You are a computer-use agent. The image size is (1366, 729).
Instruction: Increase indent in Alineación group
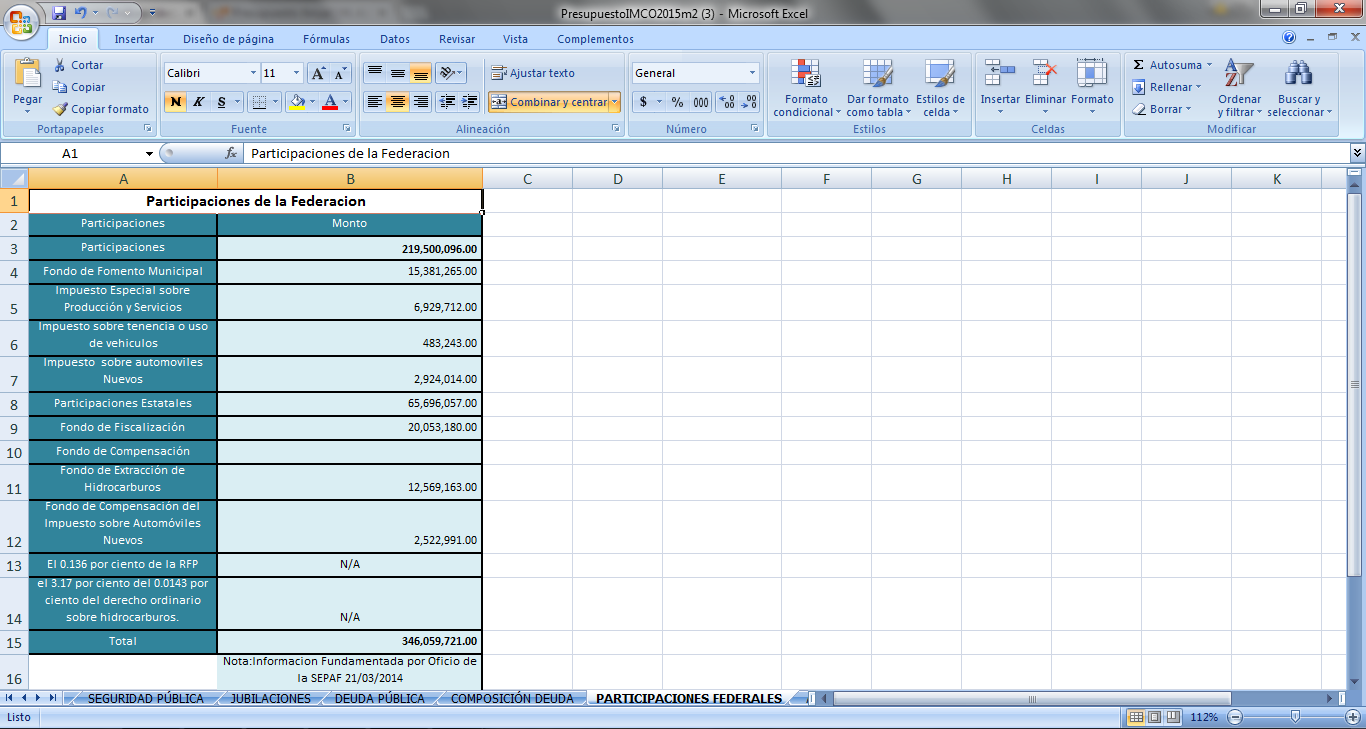pyautogui.click(x=469, y=101)
